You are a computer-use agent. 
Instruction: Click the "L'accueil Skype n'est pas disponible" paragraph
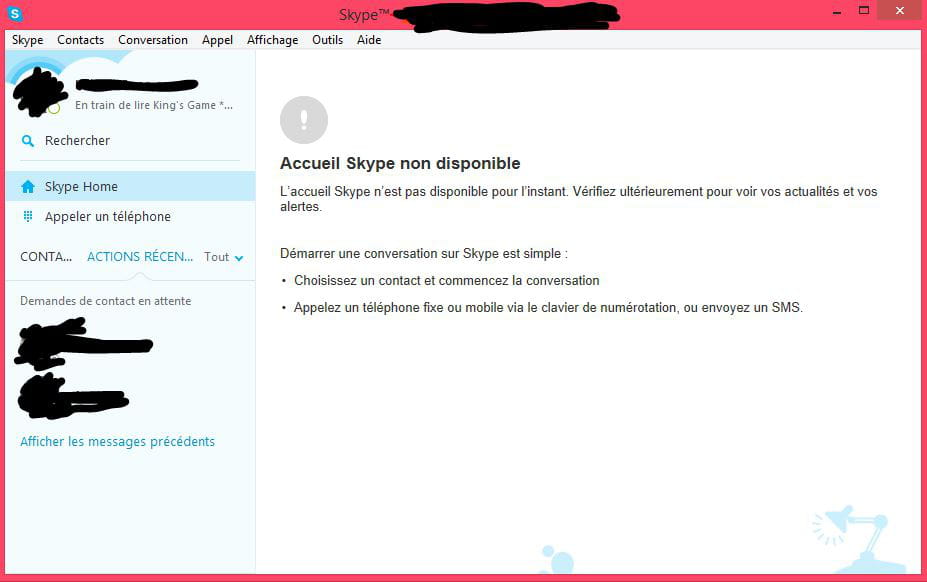[x=579, y=199]
